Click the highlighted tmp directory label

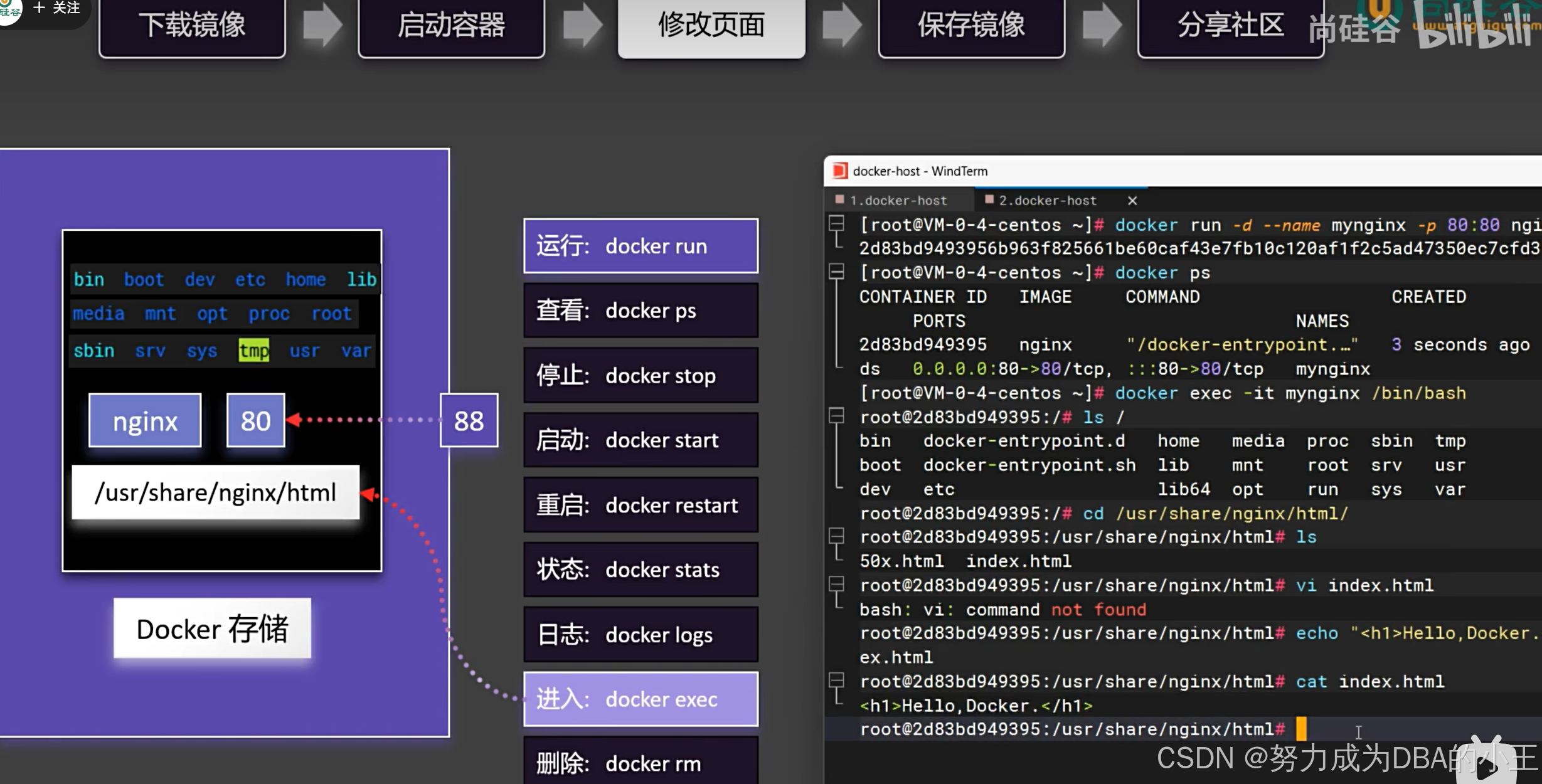pos(253,351)
